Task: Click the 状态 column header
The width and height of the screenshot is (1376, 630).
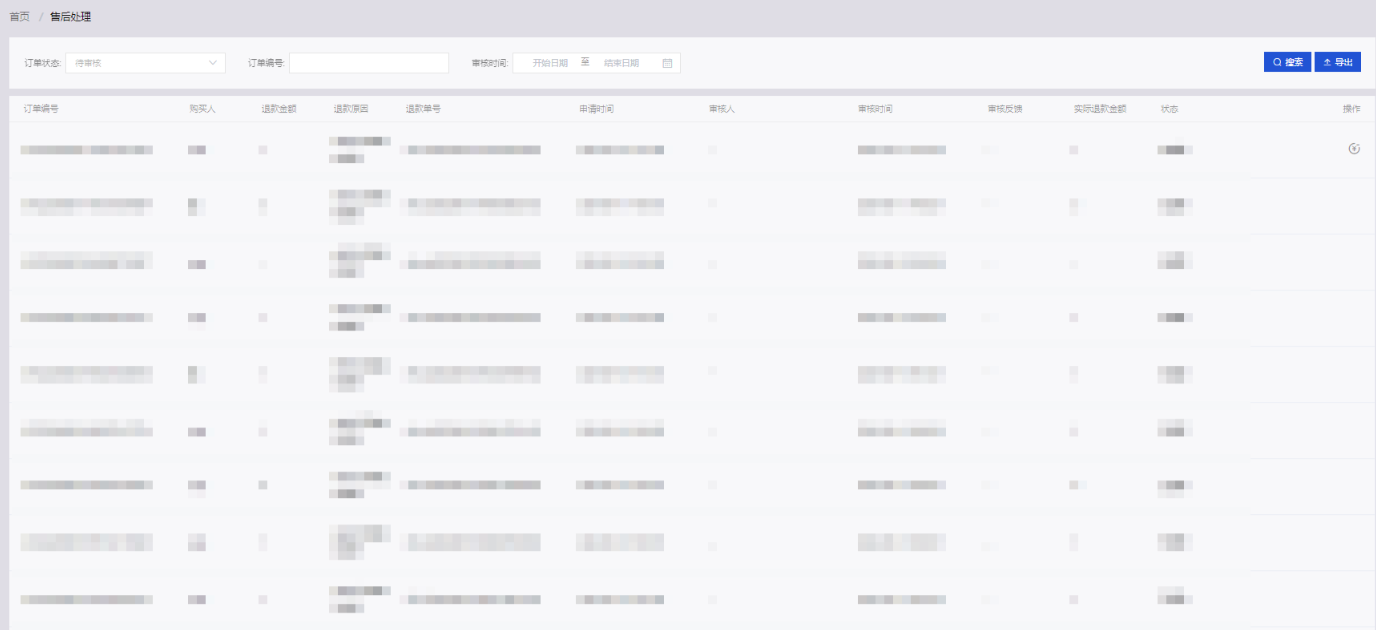Action: (x=1169, y=109)
